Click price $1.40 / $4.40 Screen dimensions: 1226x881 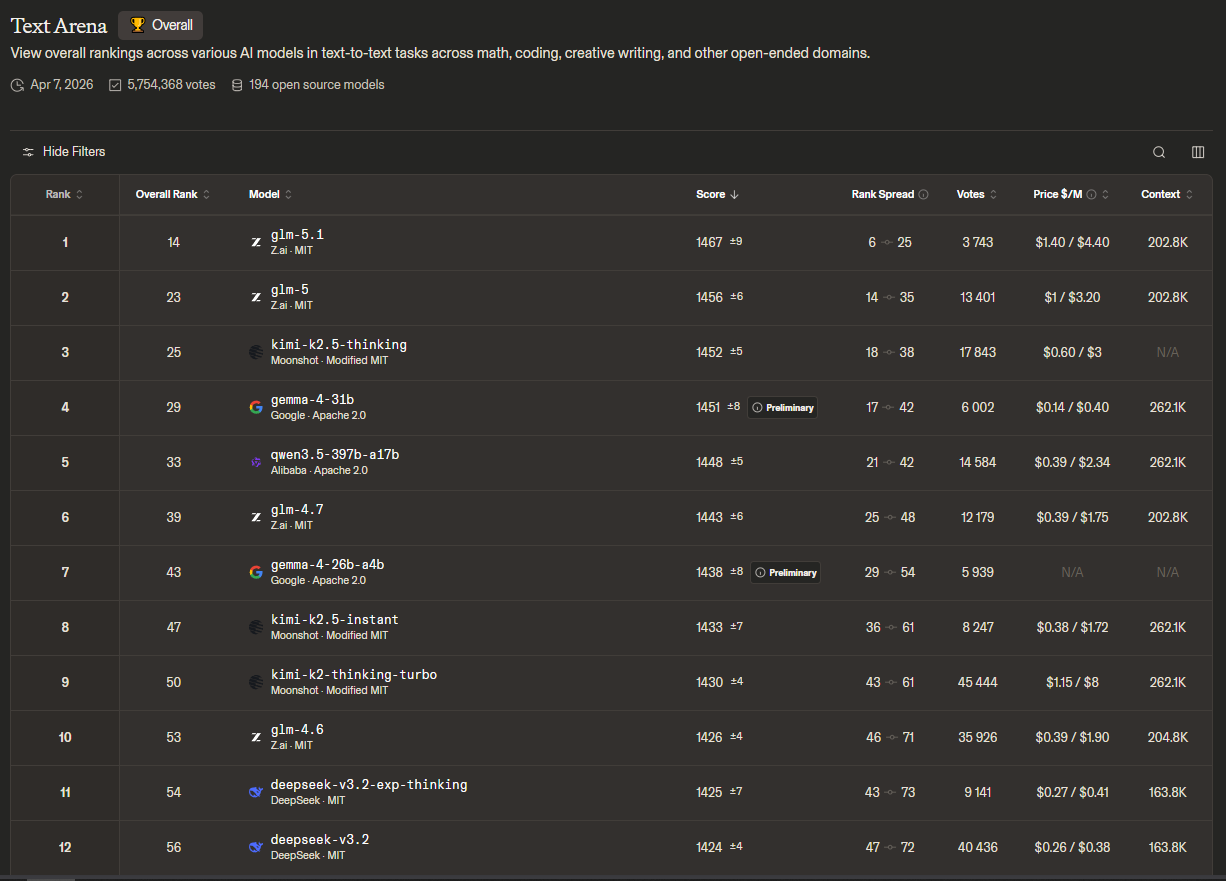pos(1072,243)
